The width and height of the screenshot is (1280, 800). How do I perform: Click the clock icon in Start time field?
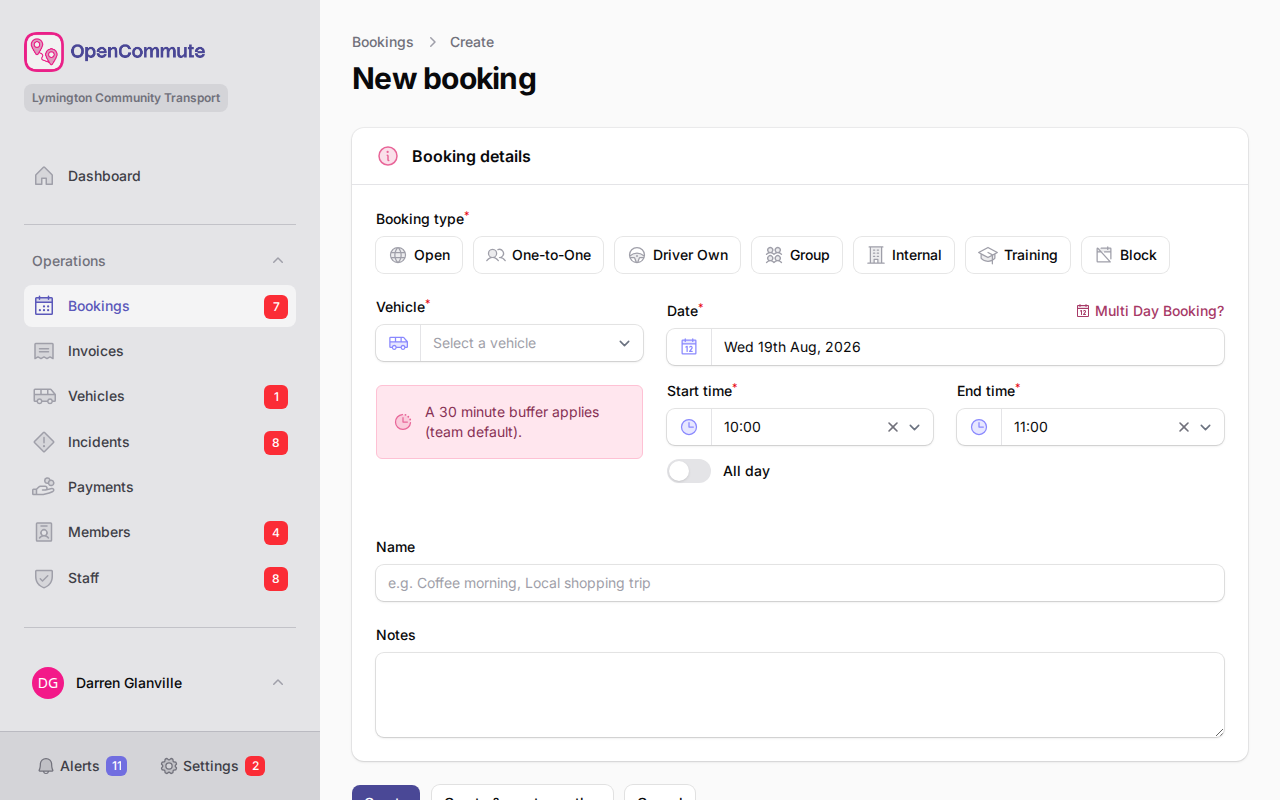[x=689, y=427]
